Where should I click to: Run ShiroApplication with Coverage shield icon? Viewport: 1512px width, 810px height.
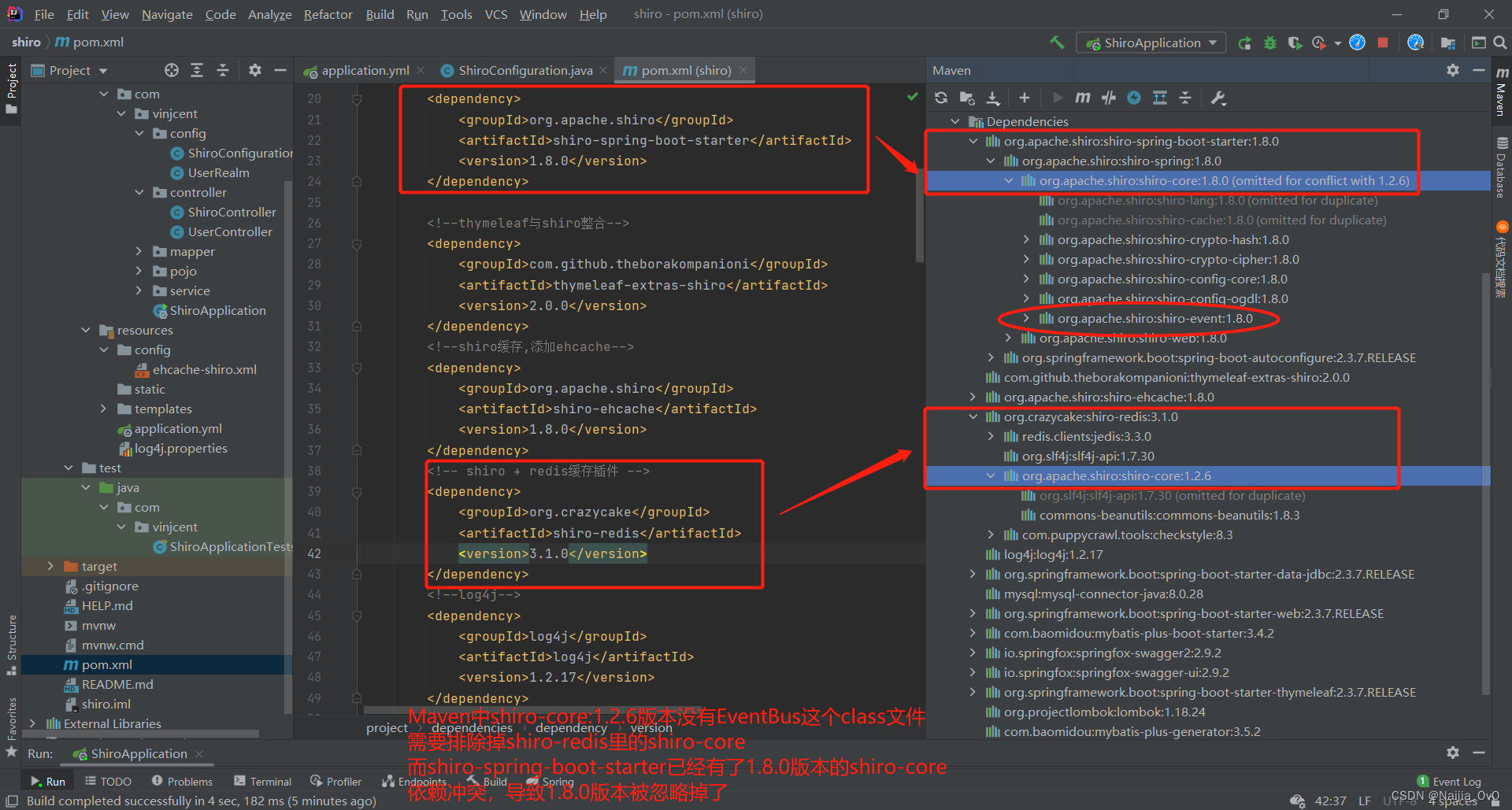pos(1294,43)
